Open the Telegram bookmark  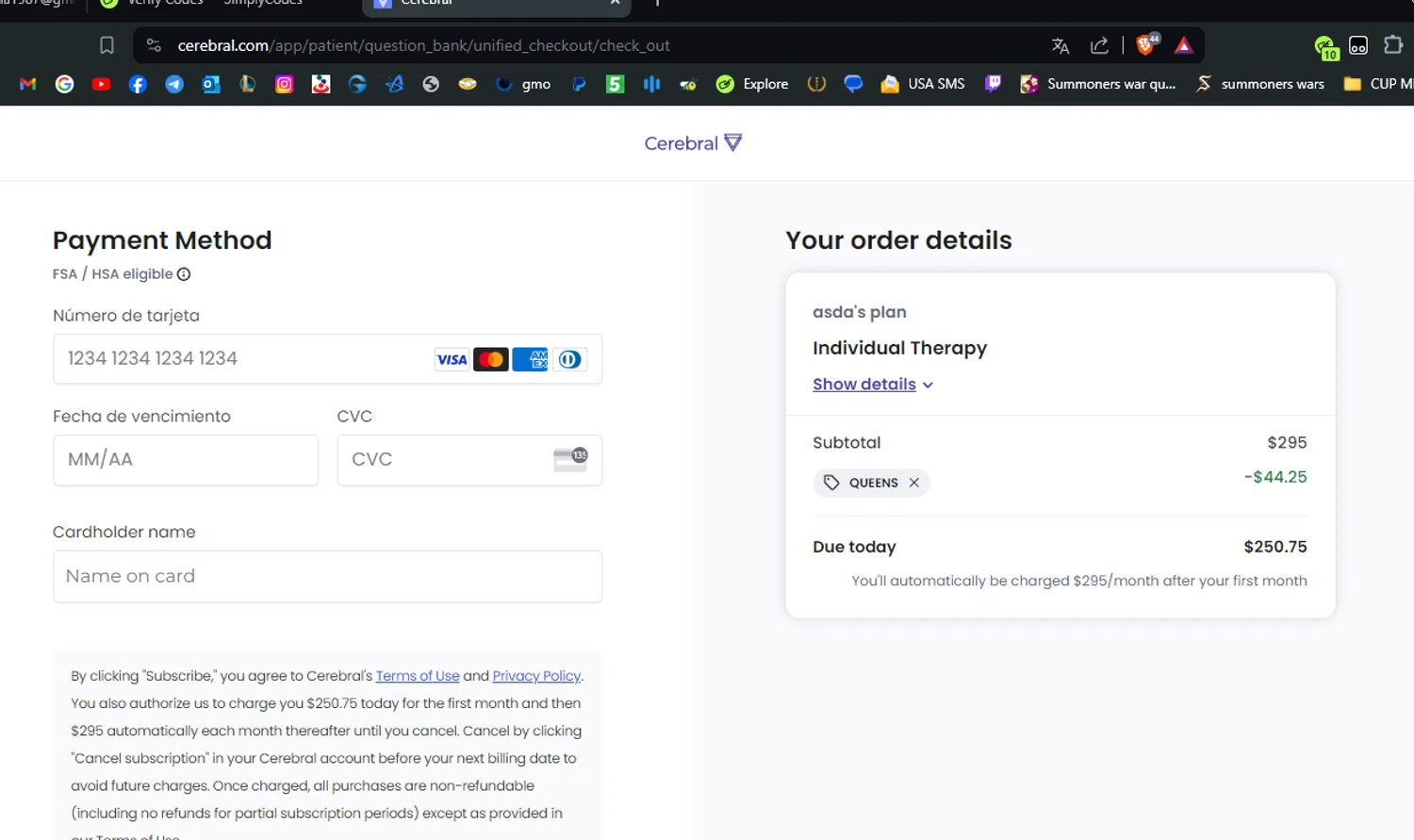[x=174, y=84]
